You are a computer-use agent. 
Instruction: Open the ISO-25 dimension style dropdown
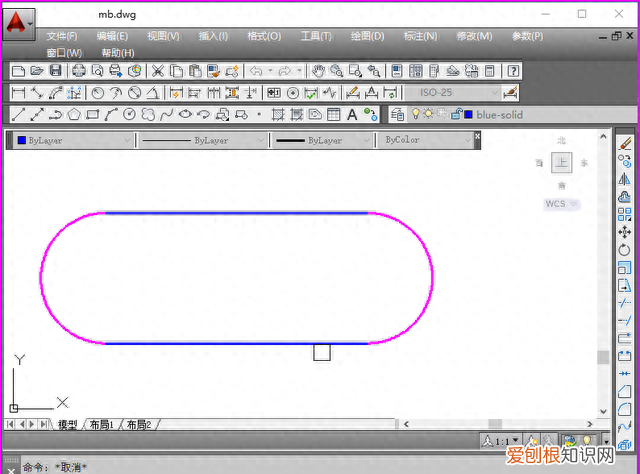452,93
